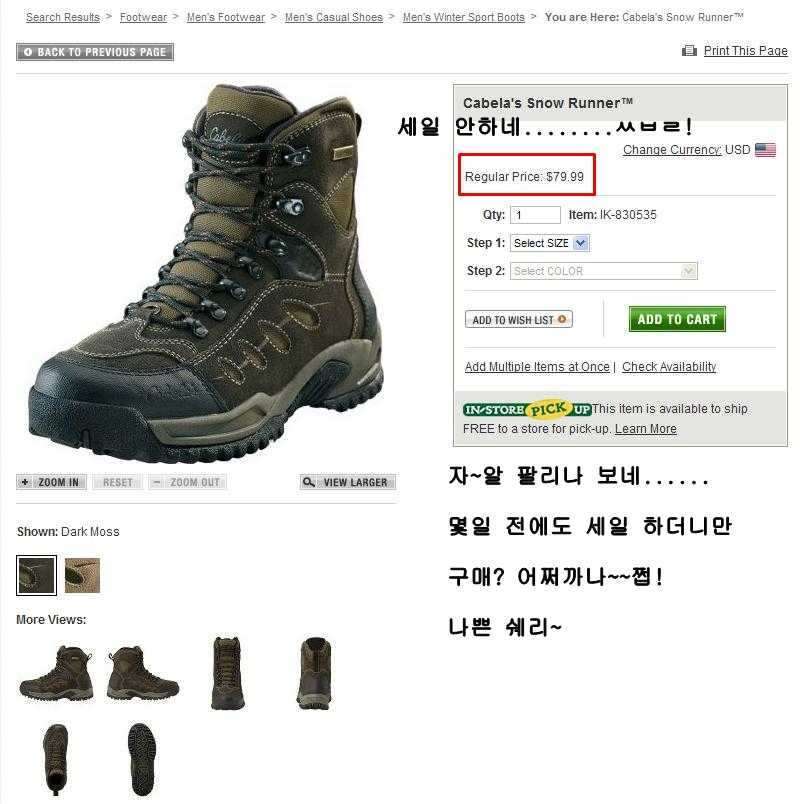Click the Check Availability link
The image size is (800, 804).
click(x=669, y=367)
